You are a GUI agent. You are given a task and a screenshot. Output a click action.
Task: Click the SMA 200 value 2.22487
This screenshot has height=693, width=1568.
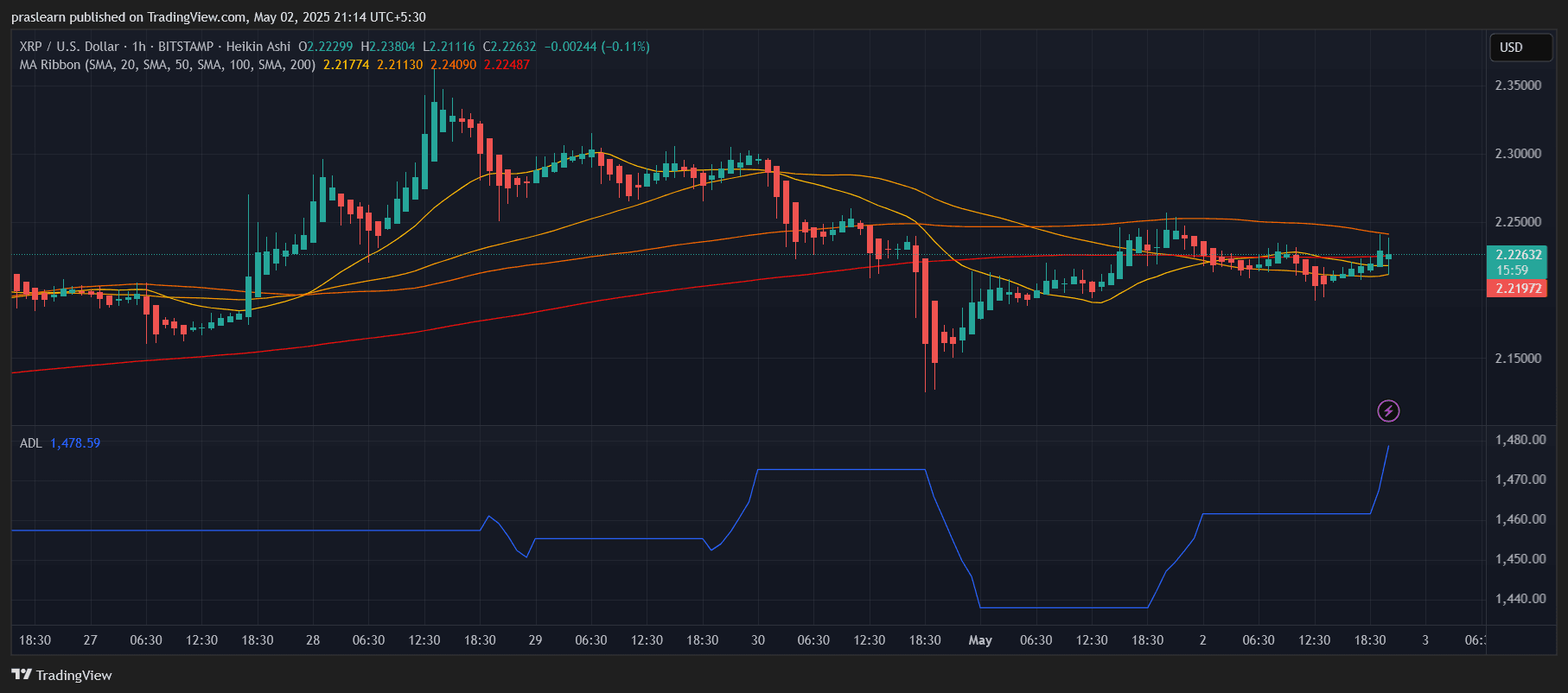(507, 65)
